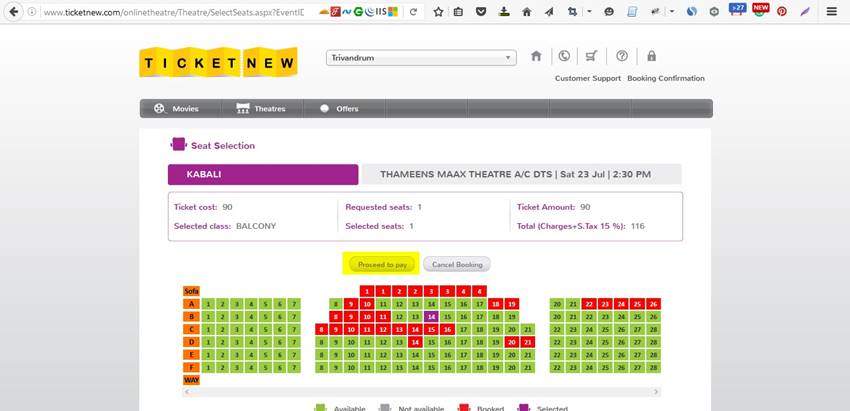Select seat 8 in row D
Image resolution: width=850 pixels, height=411 pixels.
[321, 342]
